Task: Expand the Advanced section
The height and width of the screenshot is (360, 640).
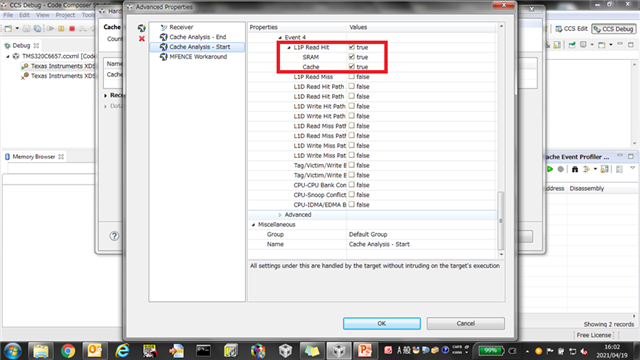Action: [x=280, y=215]
